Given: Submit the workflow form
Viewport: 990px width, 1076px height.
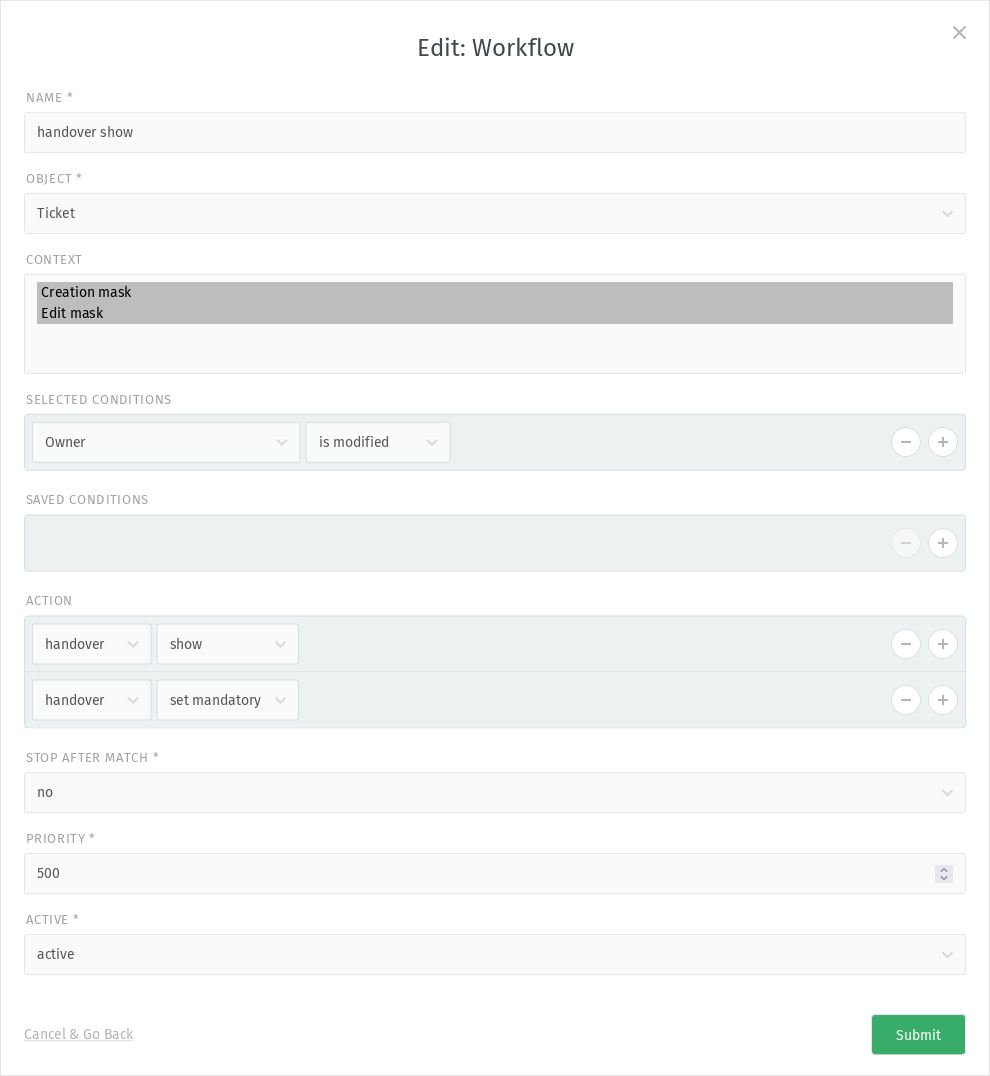Looking at the screenshot, I should click(x=918, y=1034).
